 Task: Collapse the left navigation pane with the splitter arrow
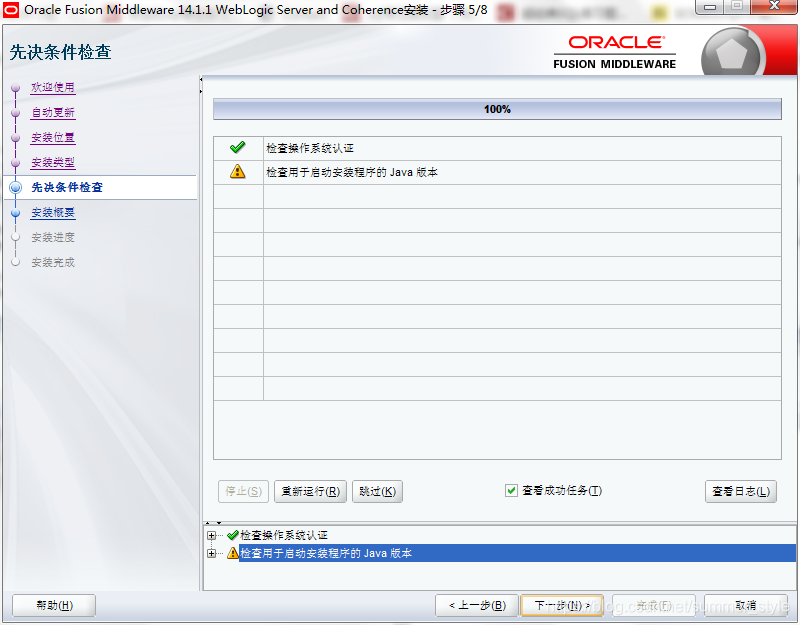[x=201, y=80]
